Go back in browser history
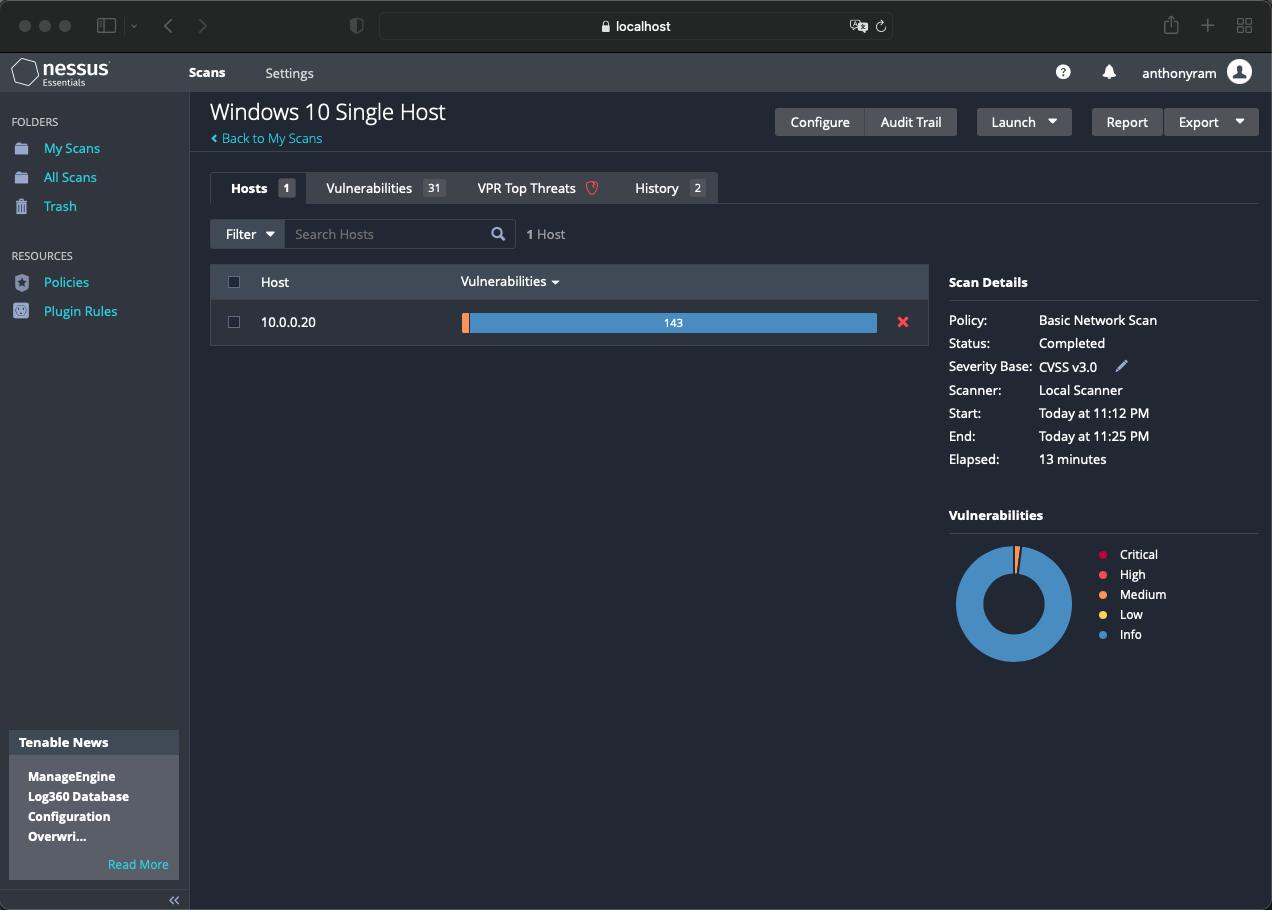Image resolution: width=1272 pixels, height=910 pixels. 168,26
